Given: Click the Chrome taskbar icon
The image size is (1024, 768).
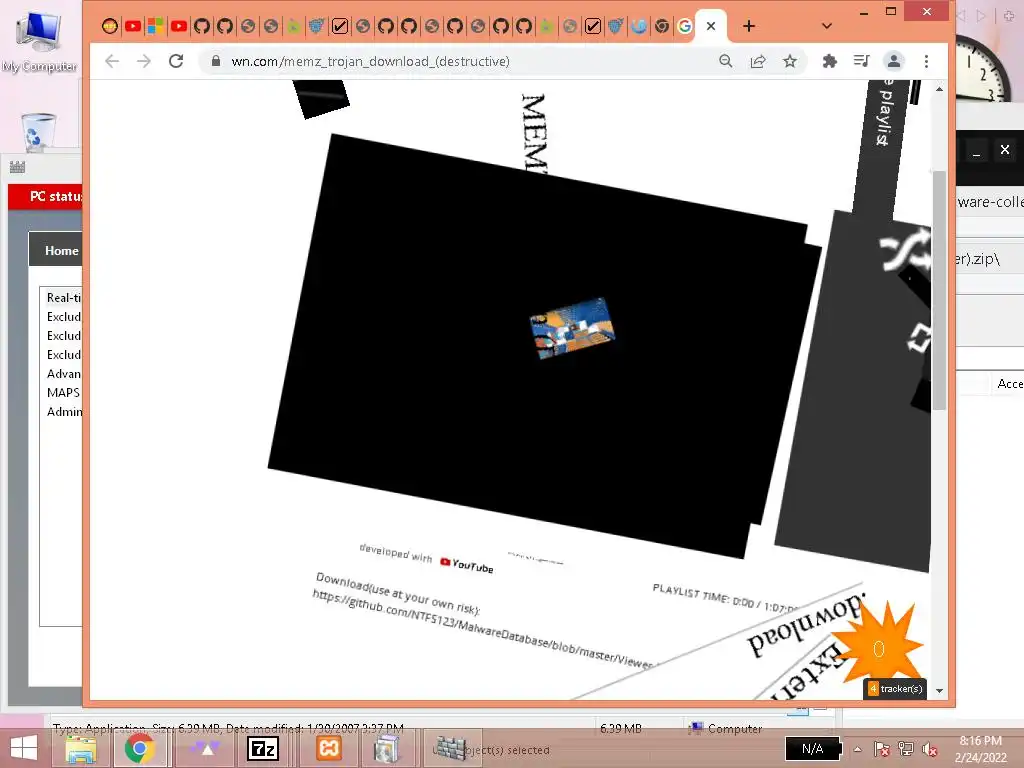Looking at the screenshot, I should tap(140, 748).
